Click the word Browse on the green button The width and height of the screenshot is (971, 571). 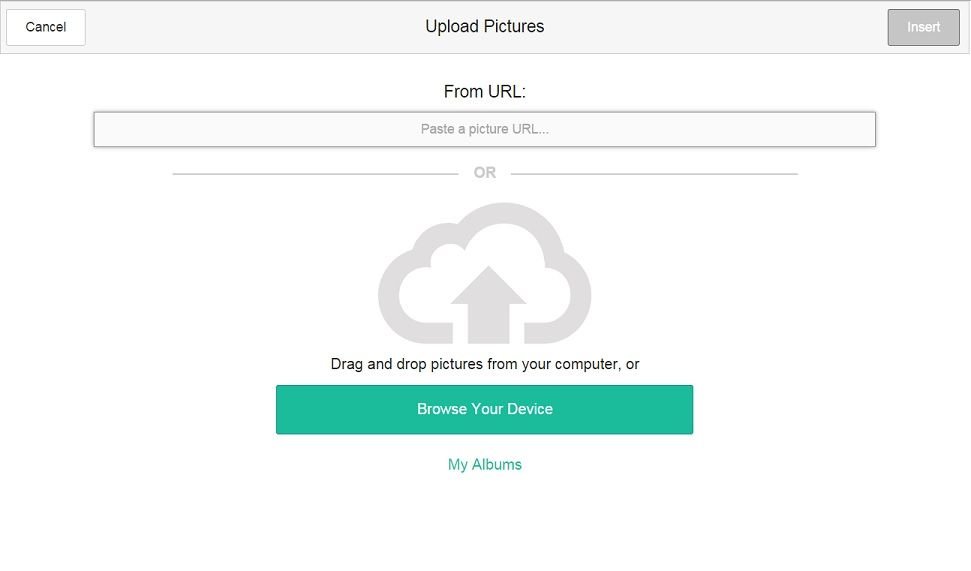click(442, 409)
